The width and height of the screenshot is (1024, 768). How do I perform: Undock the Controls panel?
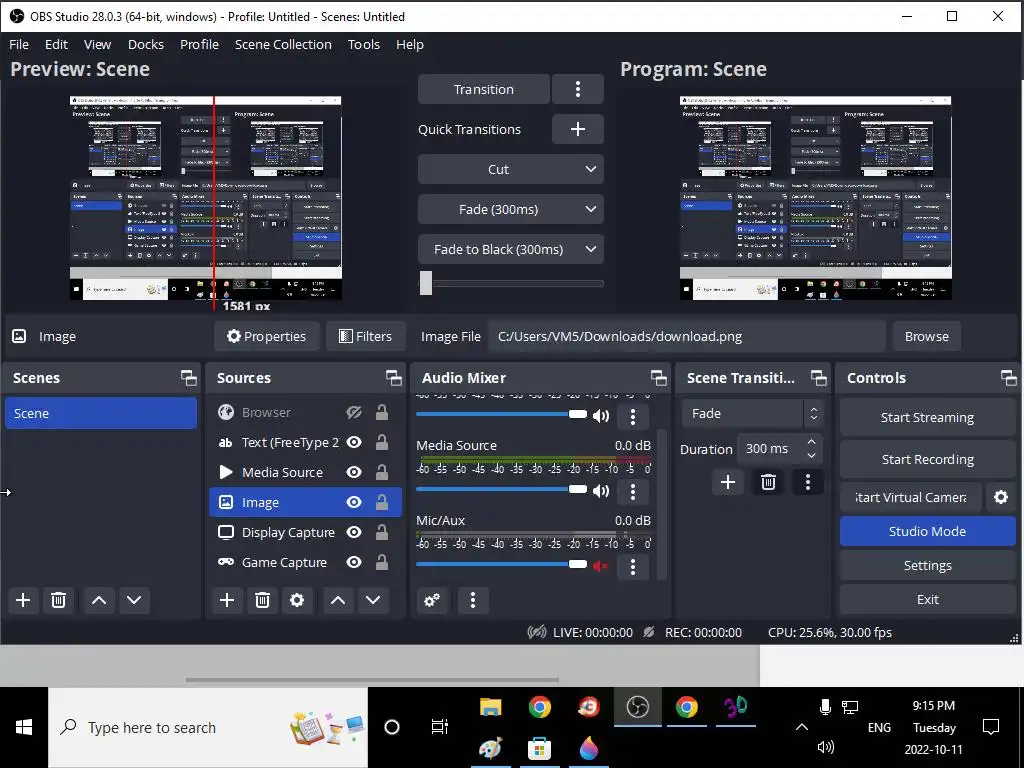[x=1008, y=378]
